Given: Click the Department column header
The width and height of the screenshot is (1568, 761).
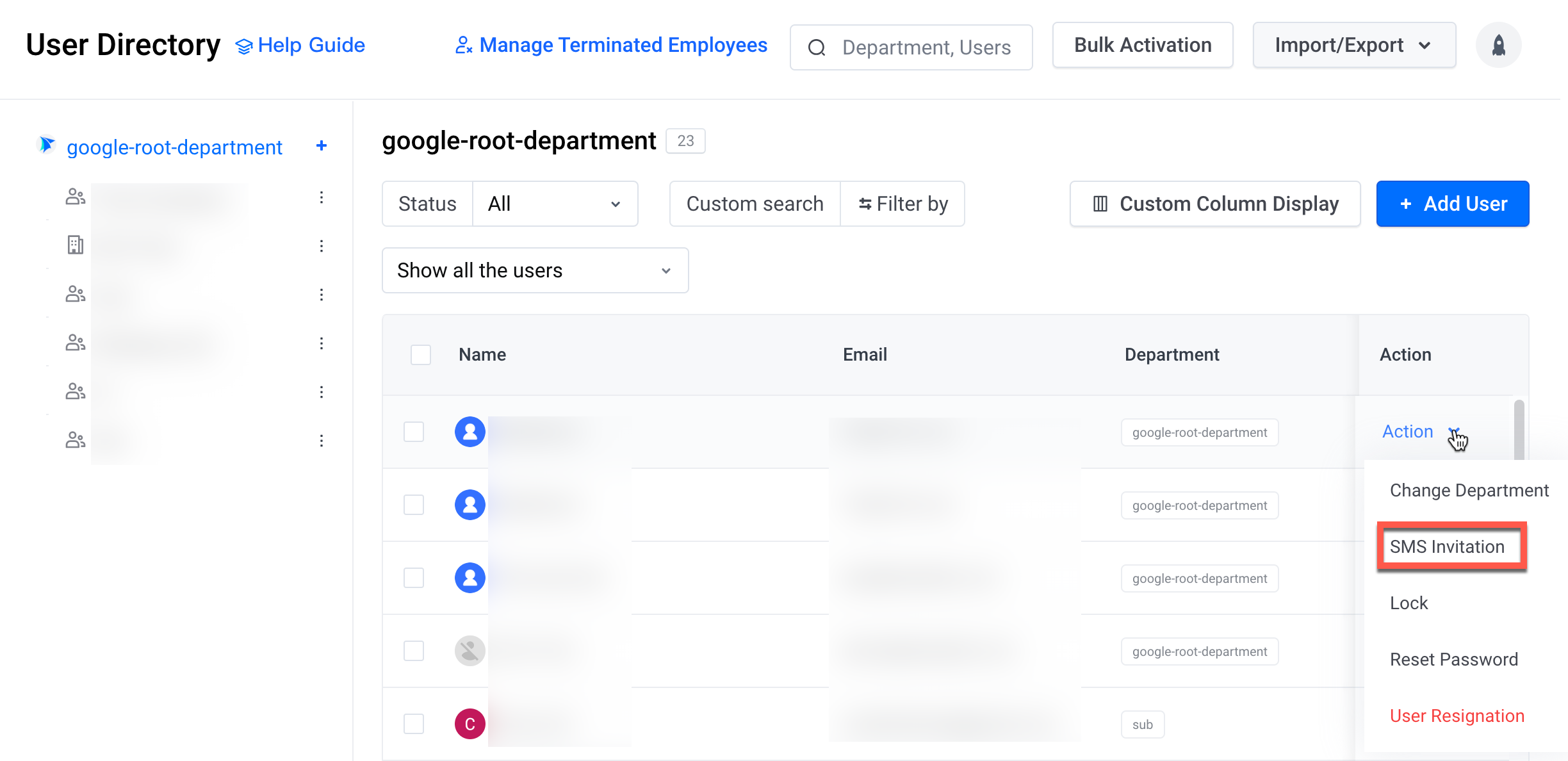Looking at the screenshot, I should click(1172, 355).
